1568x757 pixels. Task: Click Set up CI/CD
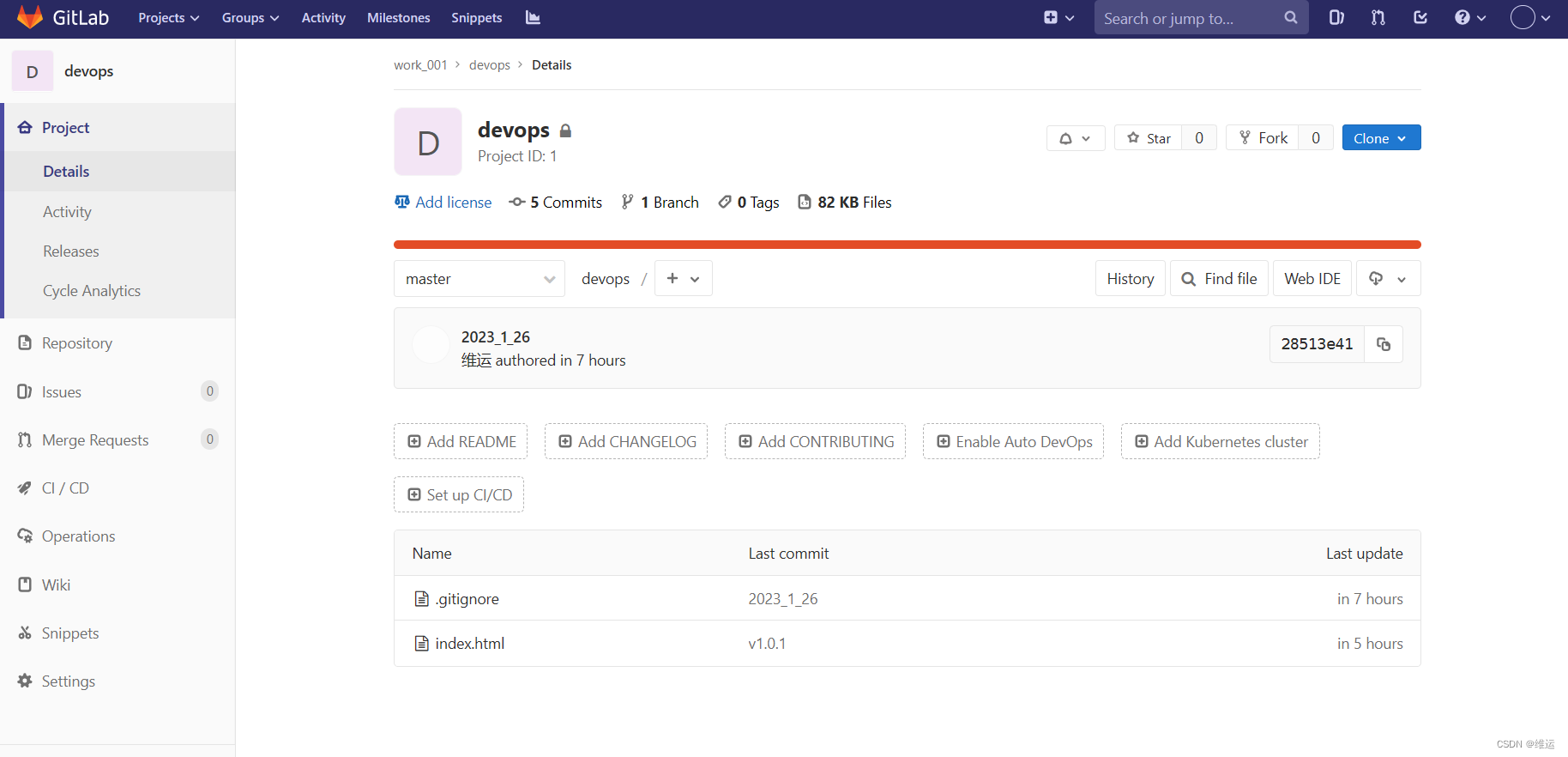459,494
